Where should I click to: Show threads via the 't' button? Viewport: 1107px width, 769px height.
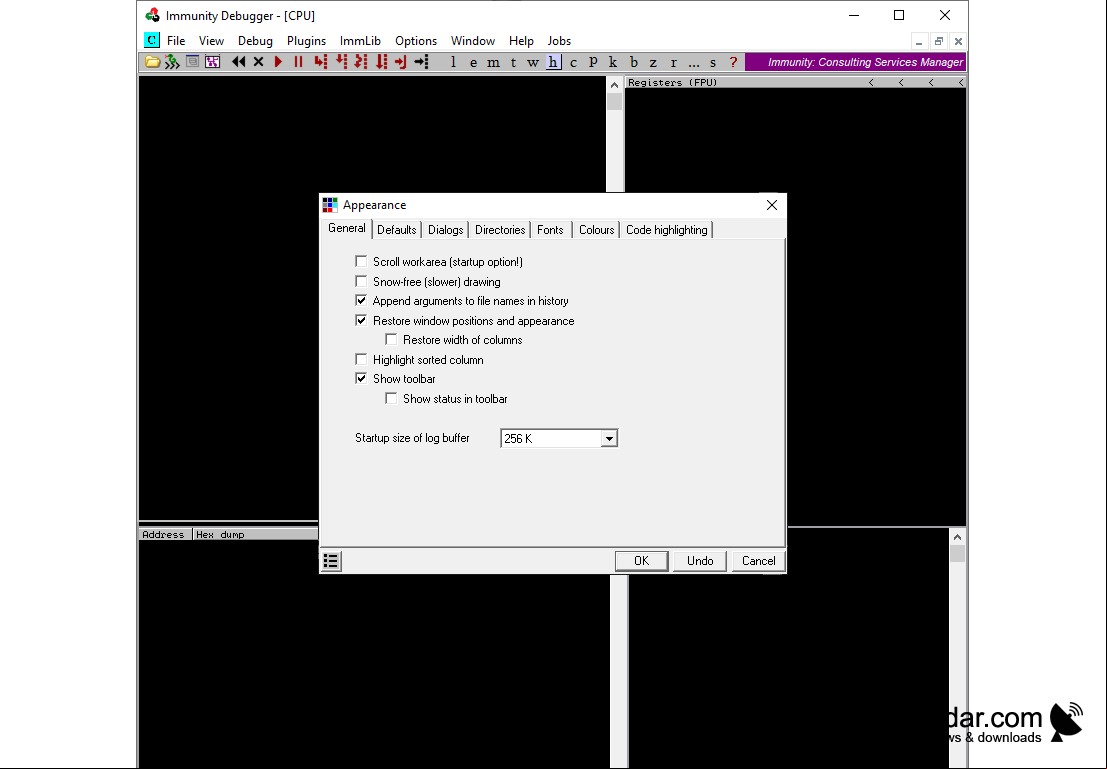tap(513, 62)
